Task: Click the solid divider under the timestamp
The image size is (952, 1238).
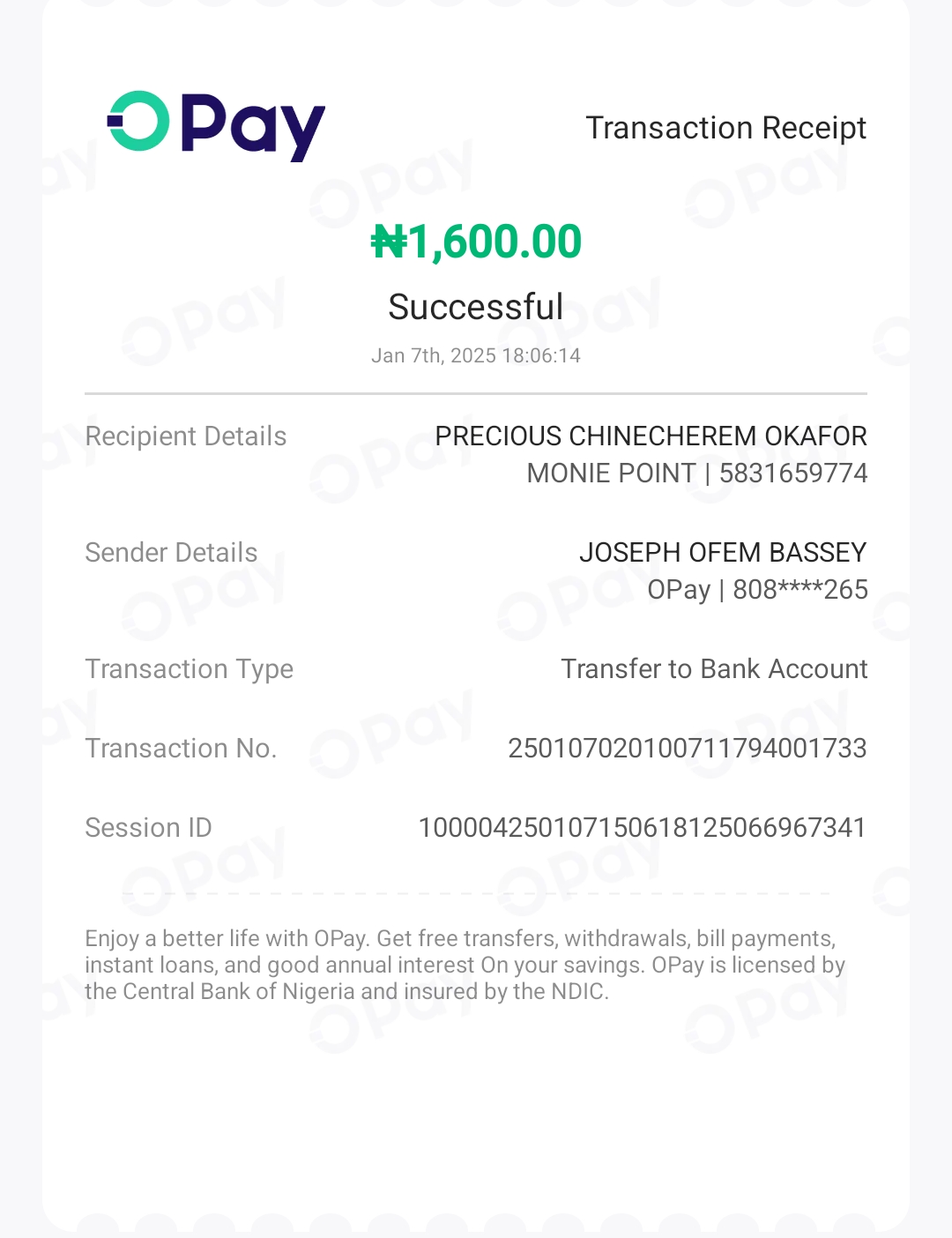Action: pyautogui.click(x=476, y=393)
